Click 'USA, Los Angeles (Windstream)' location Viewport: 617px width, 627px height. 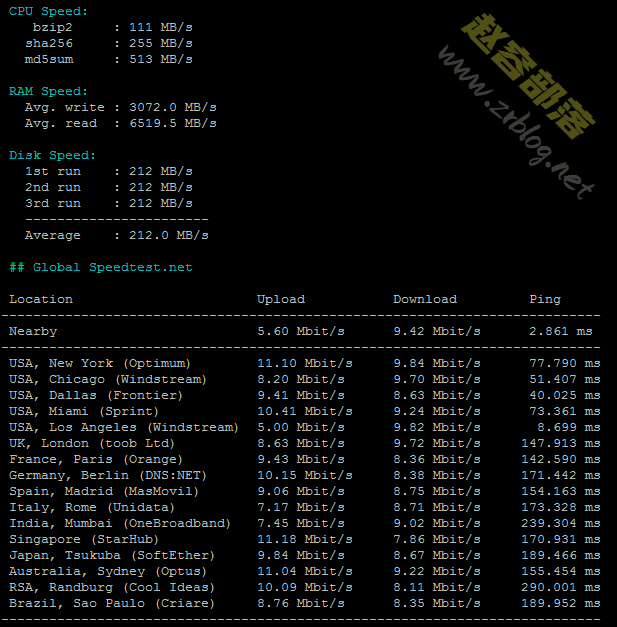click(x=124, y=427)
